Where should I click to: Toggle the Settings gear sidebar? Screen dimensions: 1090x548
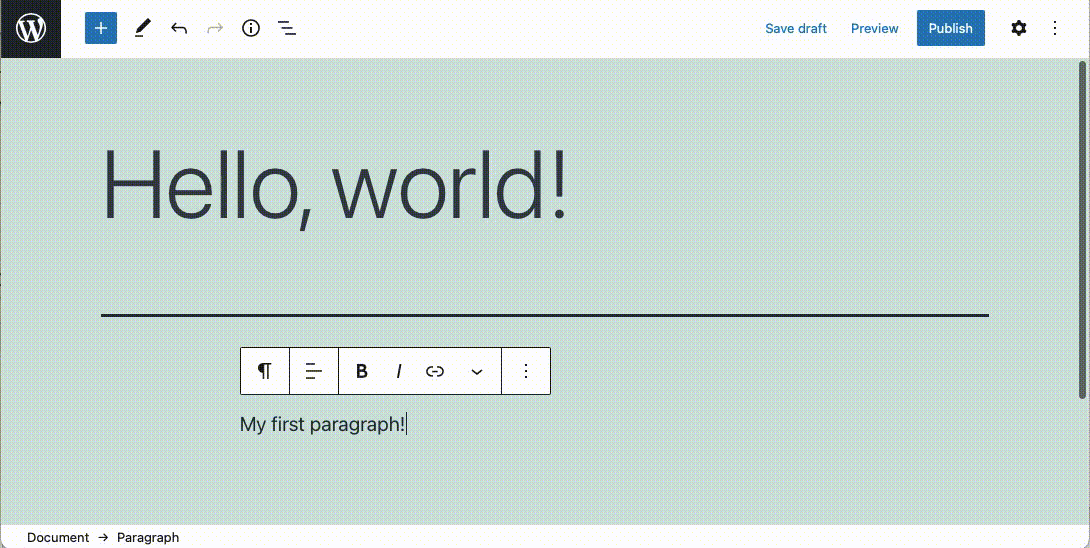coord(1018,29)
